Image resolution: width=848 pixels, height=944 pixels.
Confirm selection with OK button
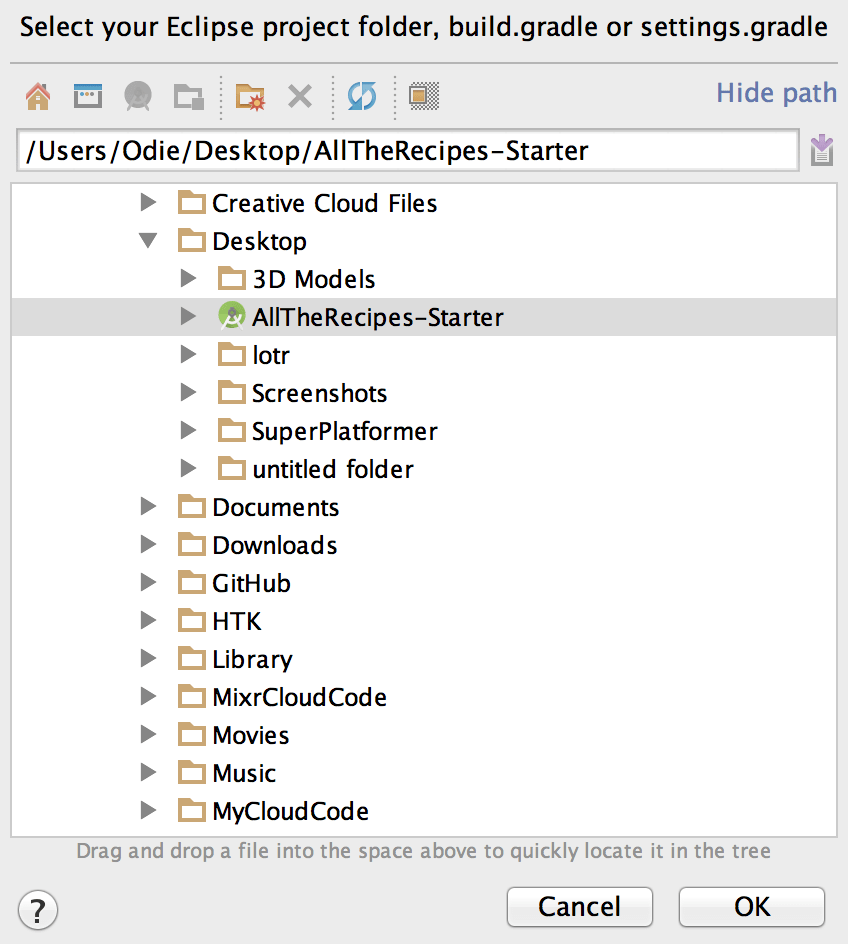(x=752, y=907)
